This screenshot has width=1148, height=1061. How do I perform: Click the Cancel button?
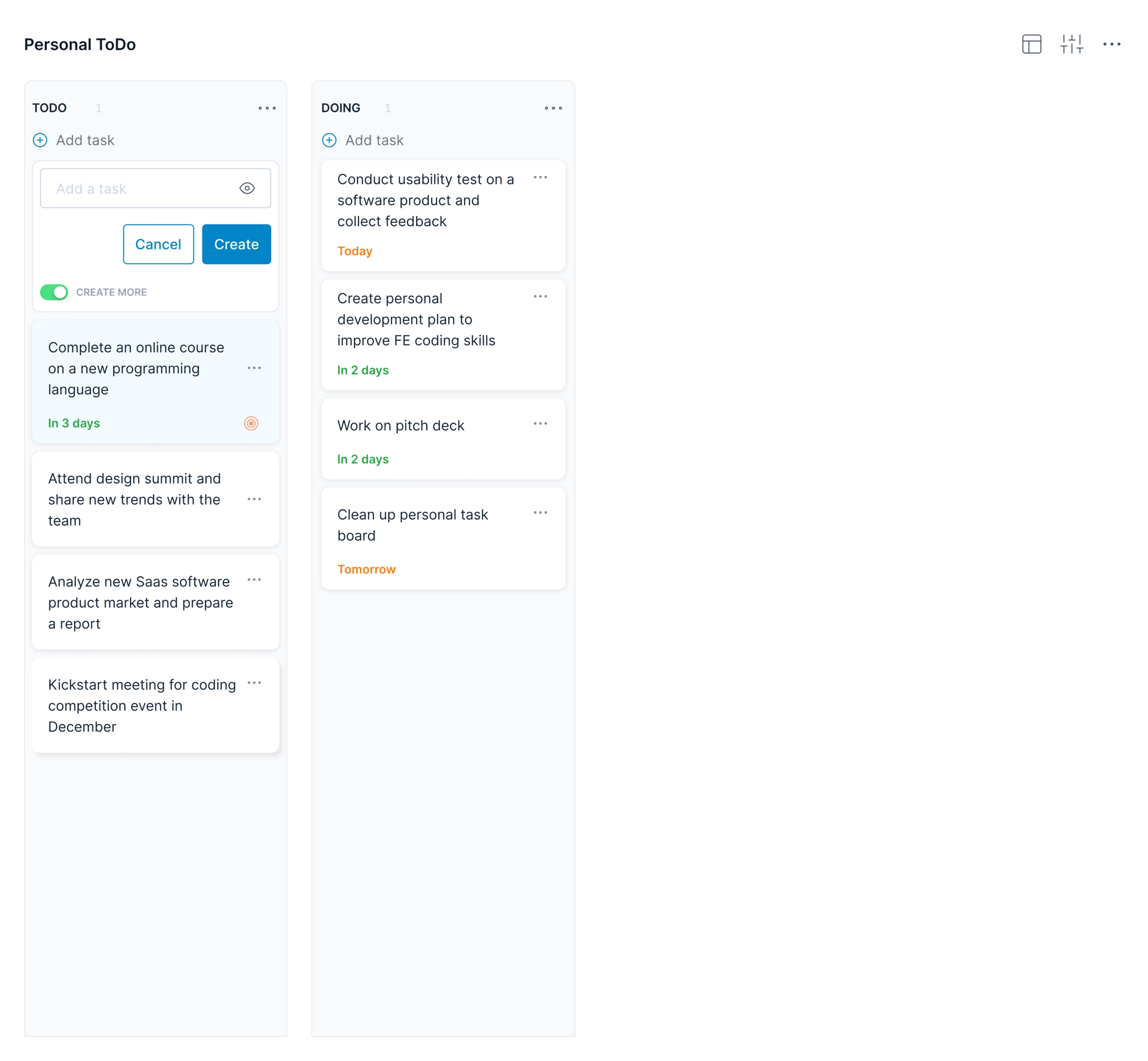tap(158, 244)
